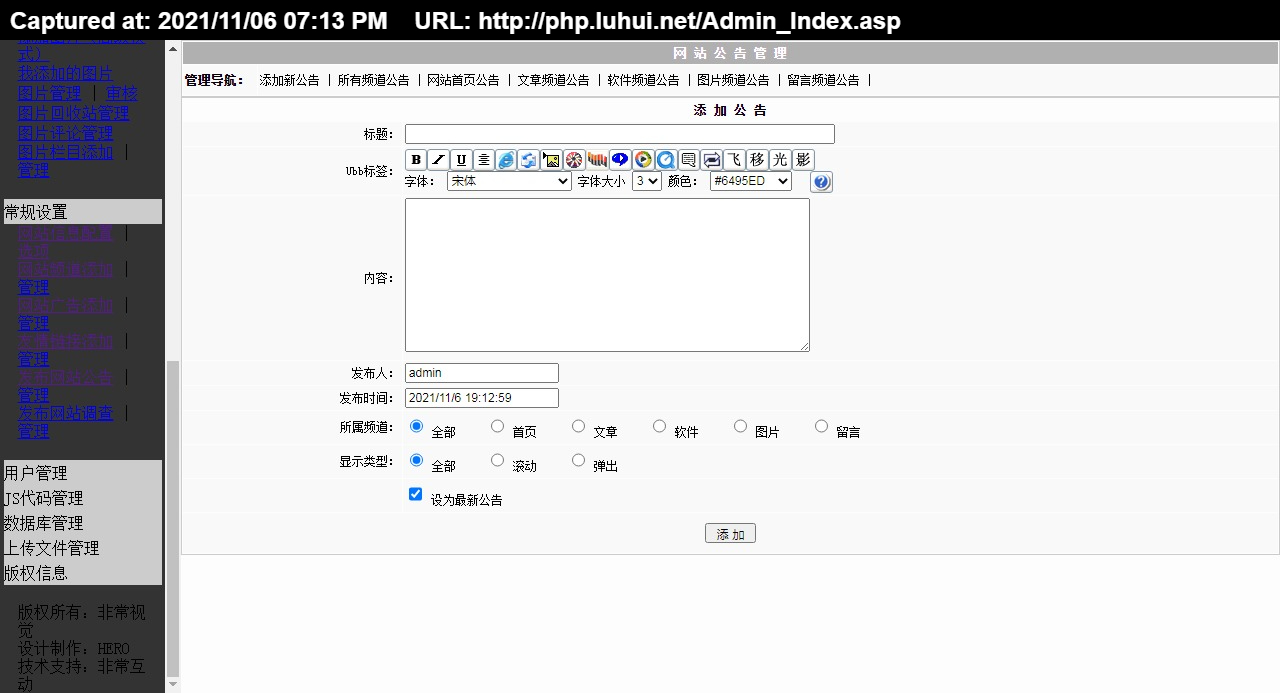Open 图片回收站管理 sidebar link
Viewport: 1280px width, 693px height.
point(74,113)
